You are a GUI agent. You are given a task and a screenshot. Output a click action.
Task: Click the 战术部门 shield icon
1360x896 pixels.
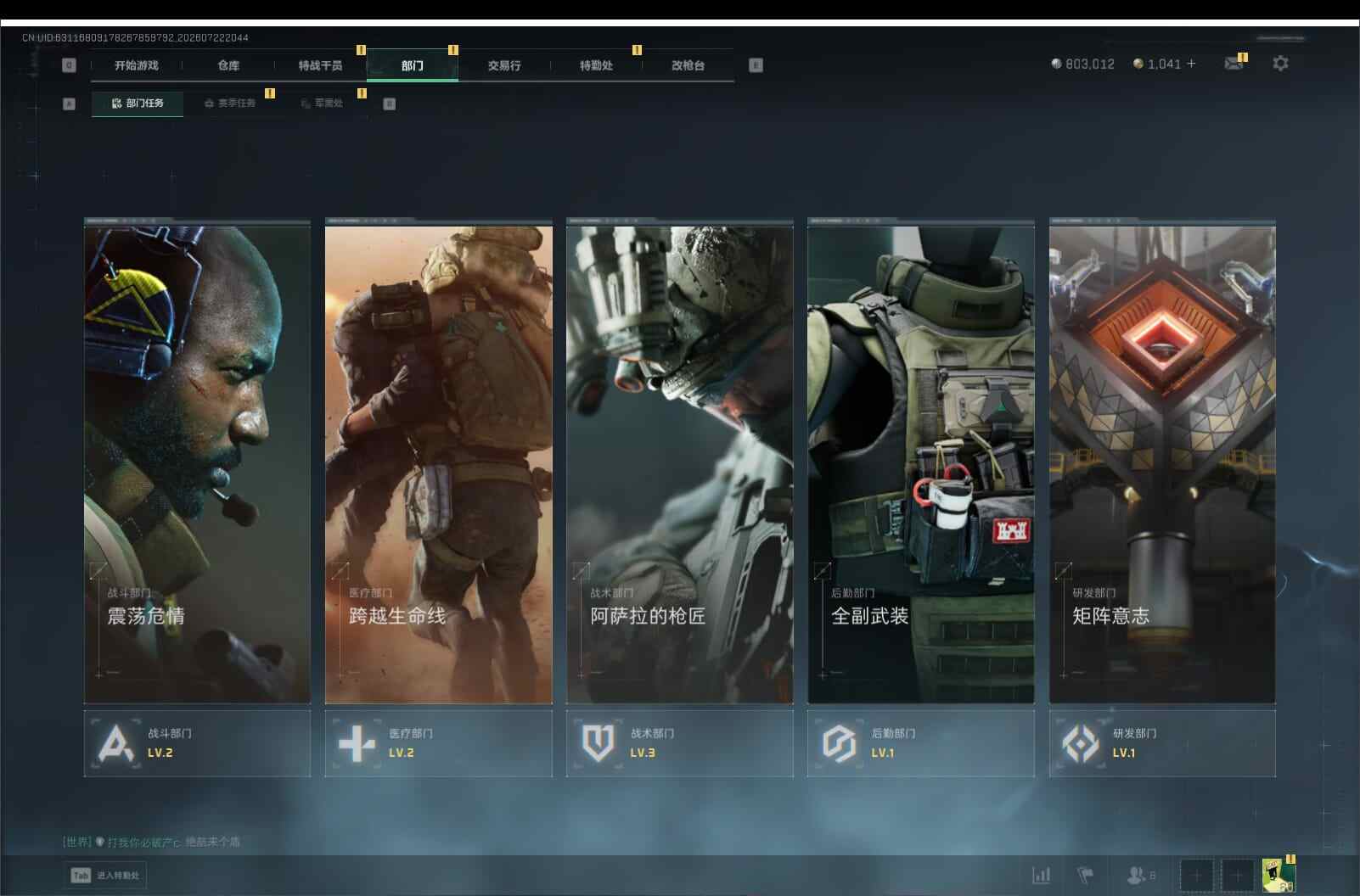click(598, 744)
